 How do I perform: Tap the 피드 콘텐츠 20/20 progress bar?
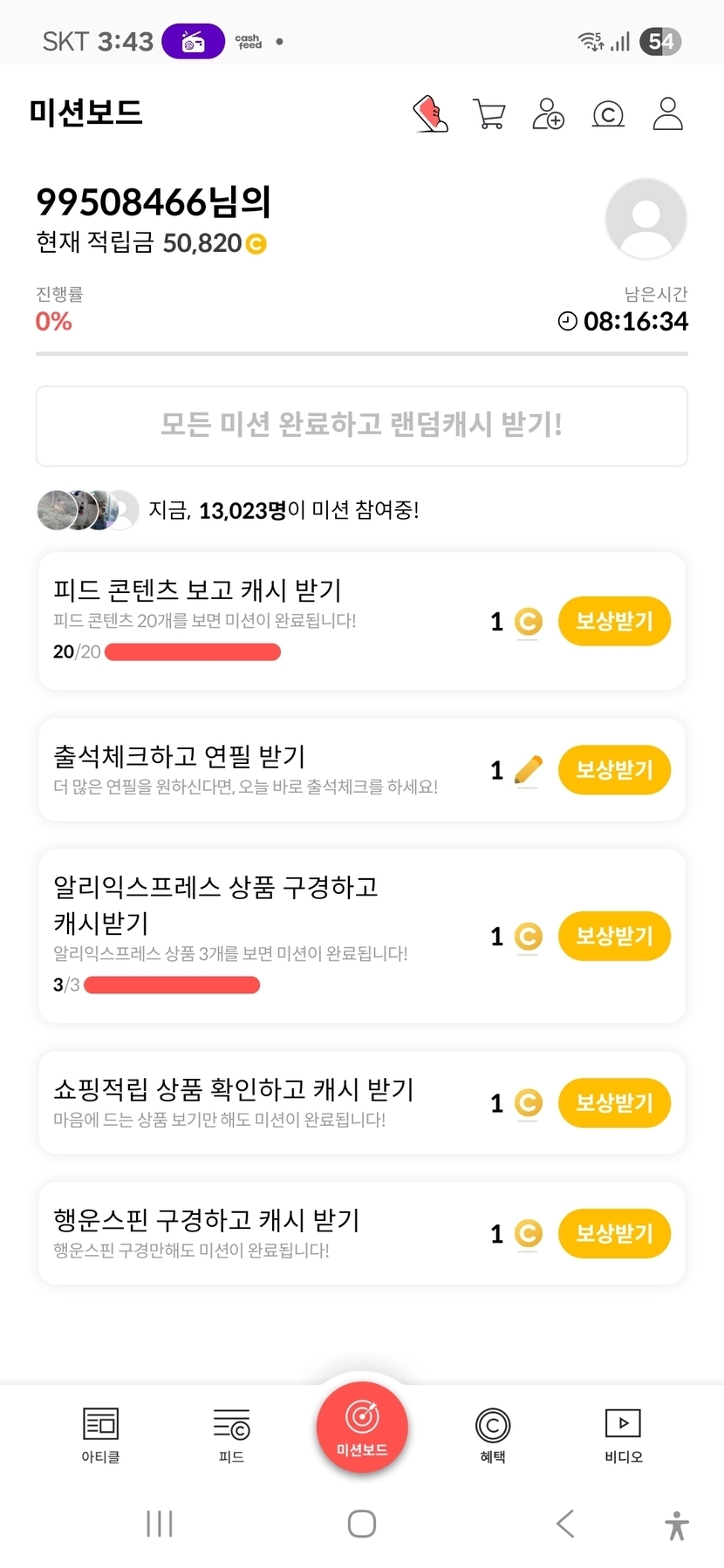click(x=193, y=652)
